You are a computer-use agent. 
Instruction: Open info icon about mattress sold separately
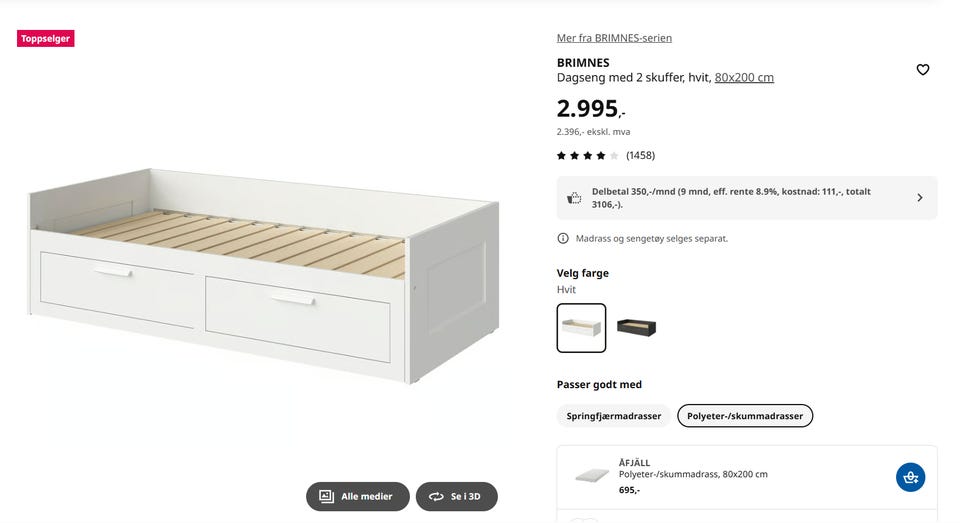[x=563, y=238]
